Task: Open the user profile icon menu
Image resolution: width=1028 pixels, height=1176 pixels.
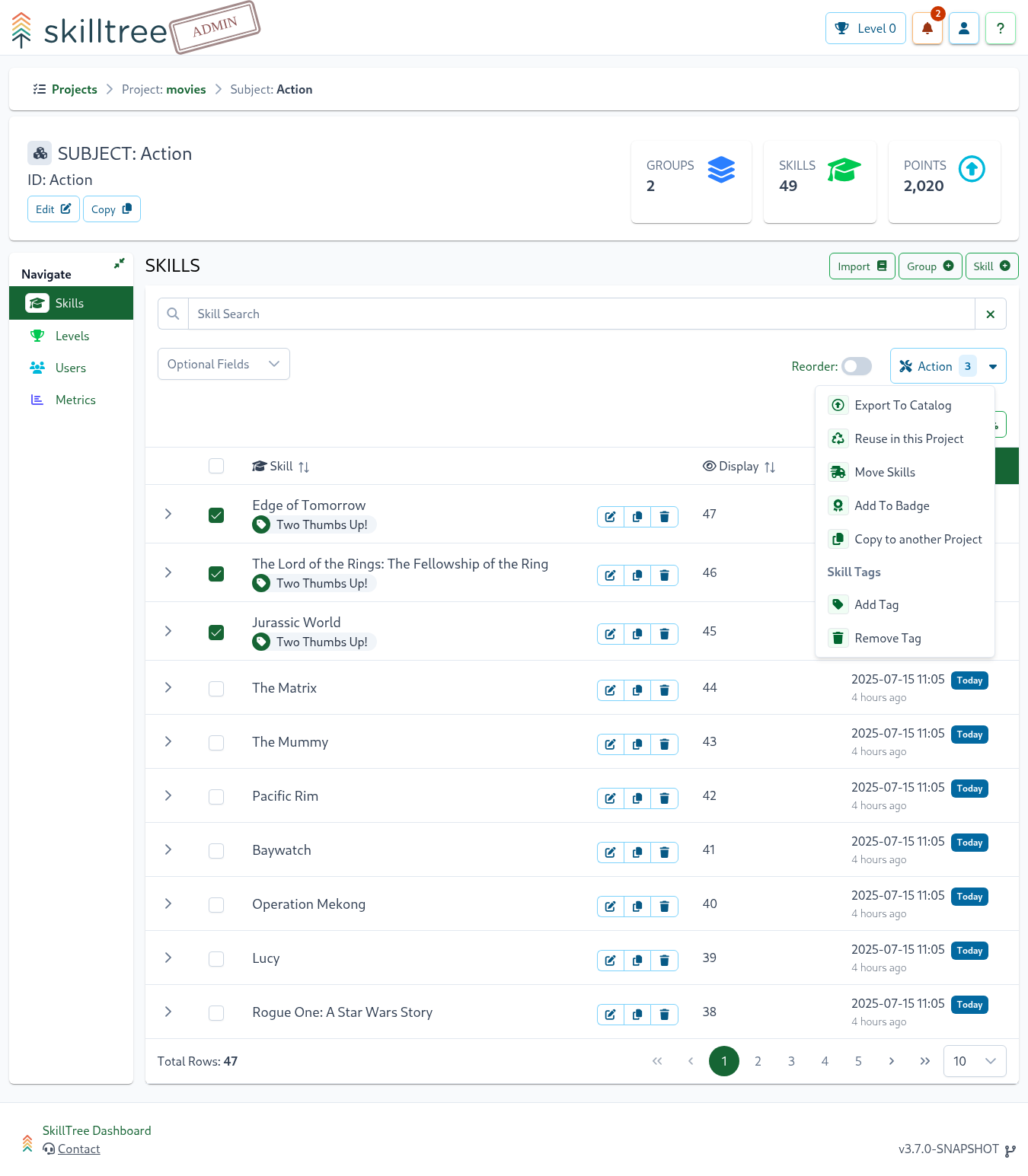Action: coord(963,28)
